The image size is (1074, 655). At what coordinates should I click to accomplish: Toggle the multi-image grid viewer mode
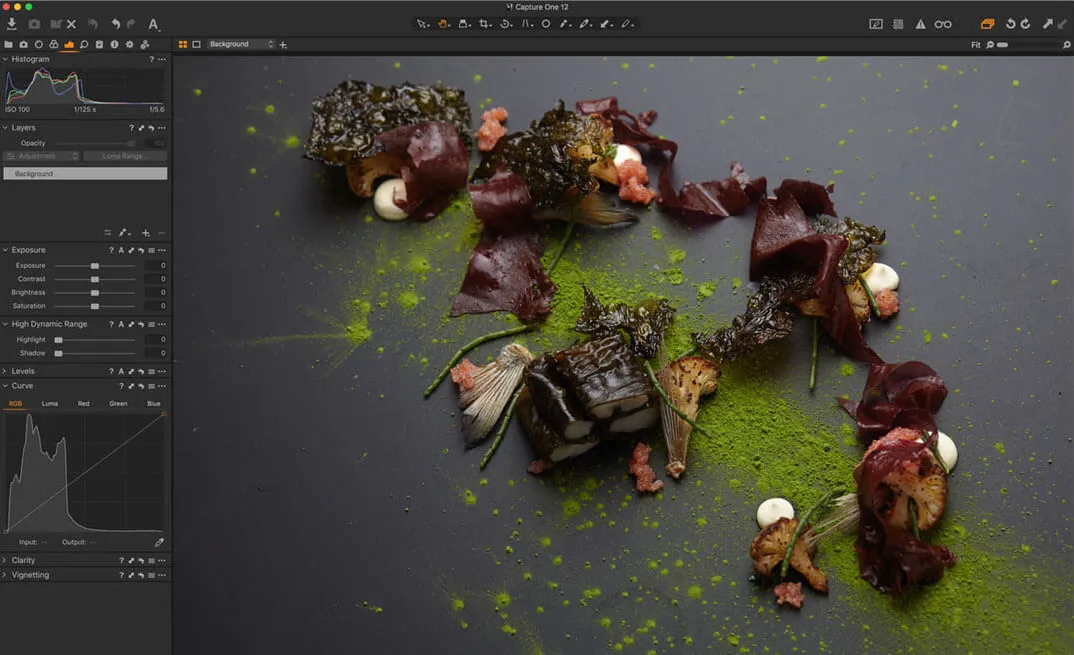click(x=183, y=45)
